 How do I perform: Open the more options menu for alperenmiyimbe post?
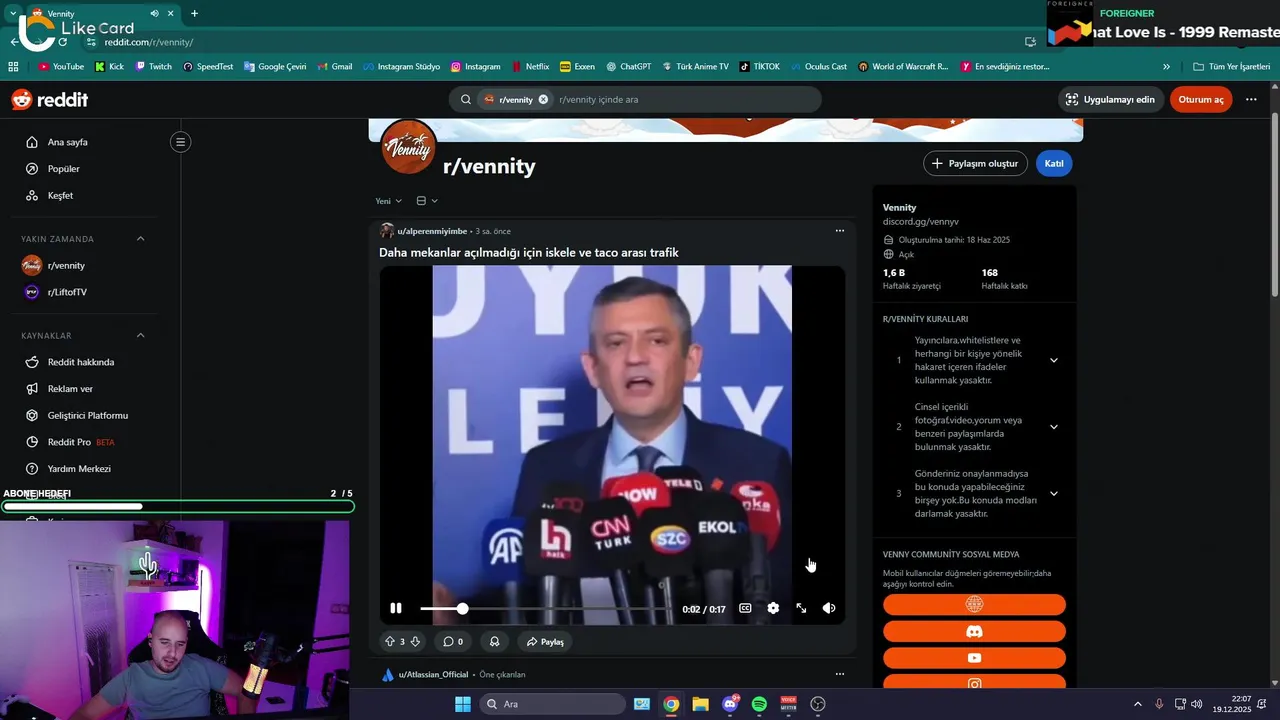coord(840,231)
